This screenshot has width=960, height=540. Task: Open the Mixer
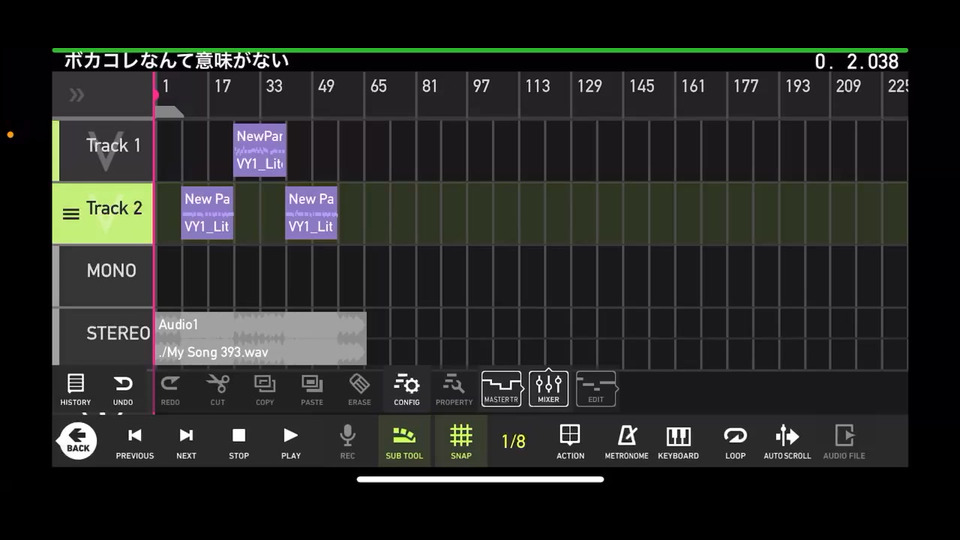pyautogui.click(x=549, y=388)
